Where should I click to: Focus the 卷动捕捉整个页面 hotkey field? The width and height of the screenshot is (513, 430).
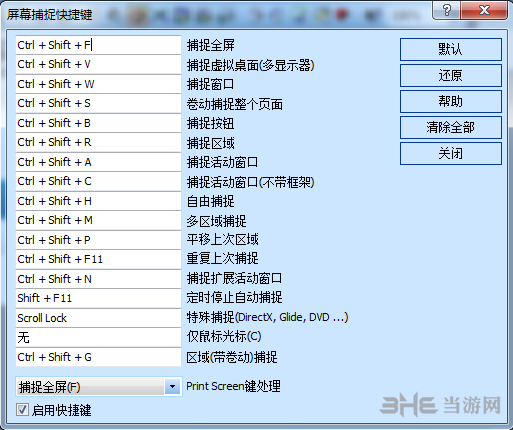tap(98, 103)
